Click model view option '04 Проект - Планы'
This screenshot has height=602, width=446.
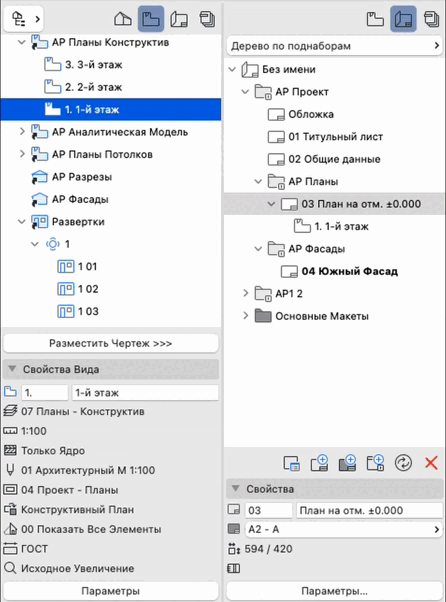pos(69,490)
